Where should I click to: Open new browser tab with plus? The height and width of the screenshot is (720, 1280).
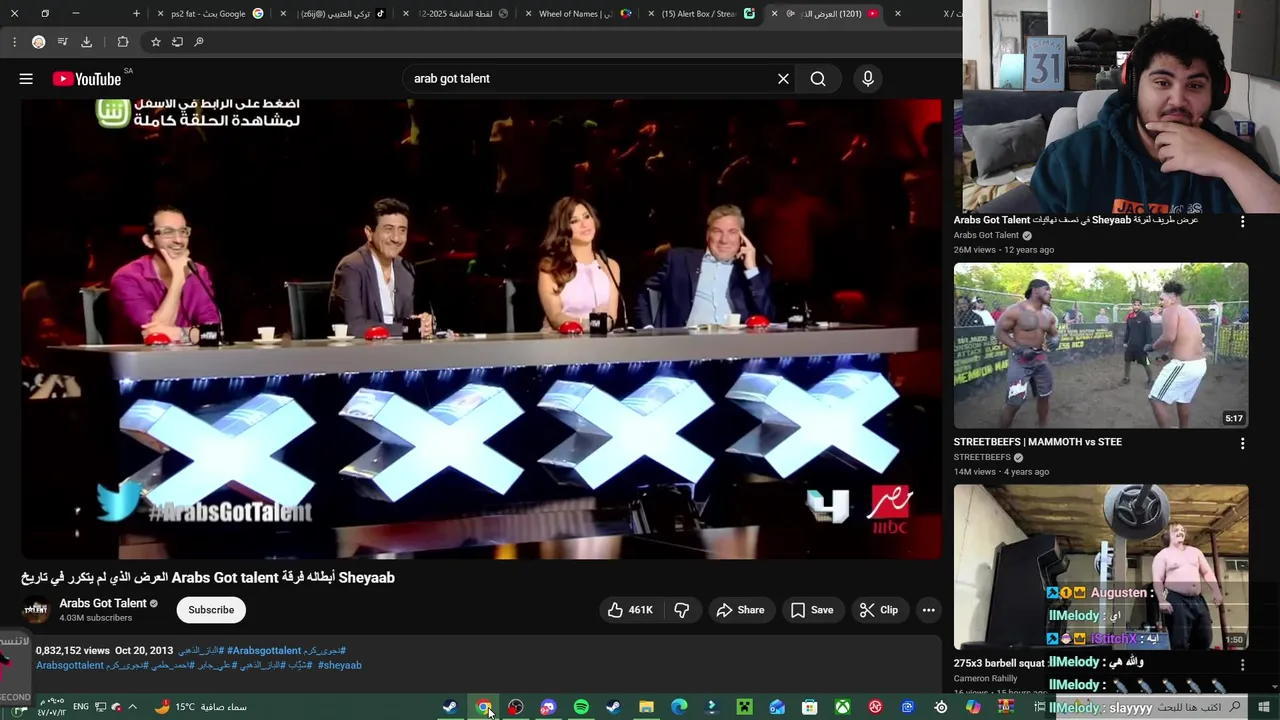click(x=136, y=14)
